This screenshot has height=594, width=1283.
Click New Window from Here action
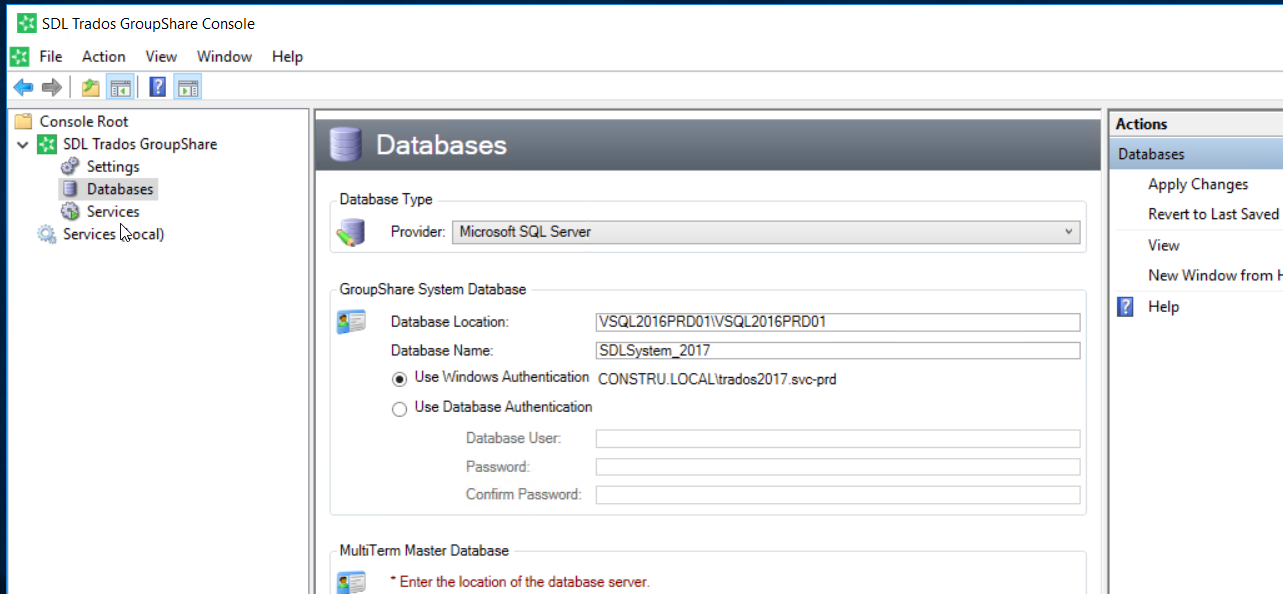[x=1215, y=275]
